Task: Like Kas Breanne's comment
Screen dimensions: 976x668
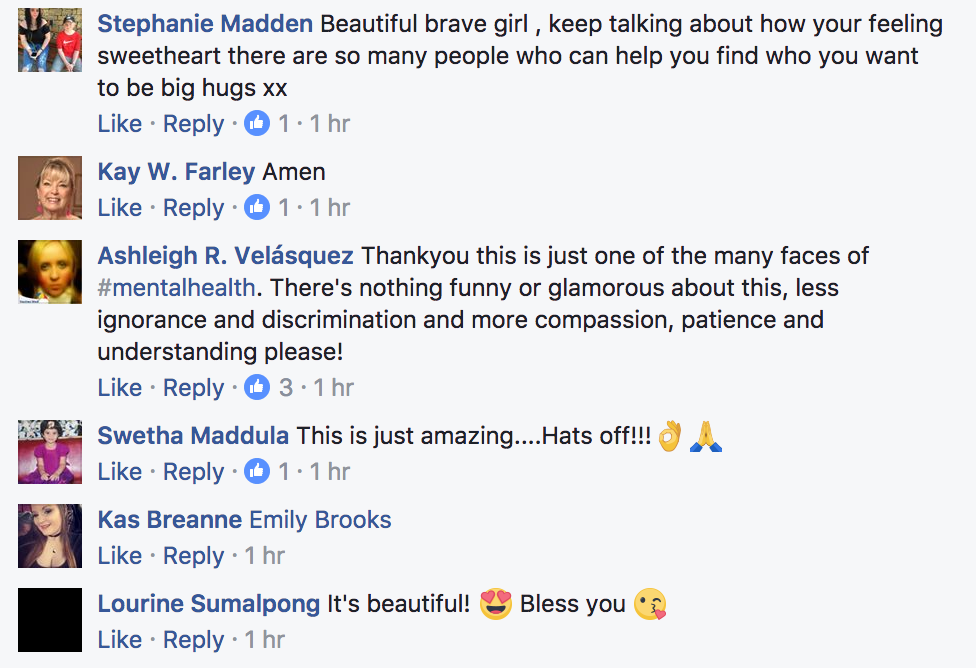Action: point(120,555)
